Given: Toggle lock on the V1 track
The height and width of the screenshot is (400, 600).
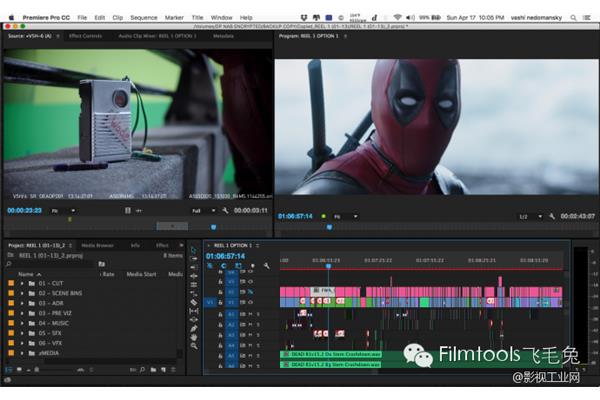Looking at the screenshot, I should coord(220,302).
